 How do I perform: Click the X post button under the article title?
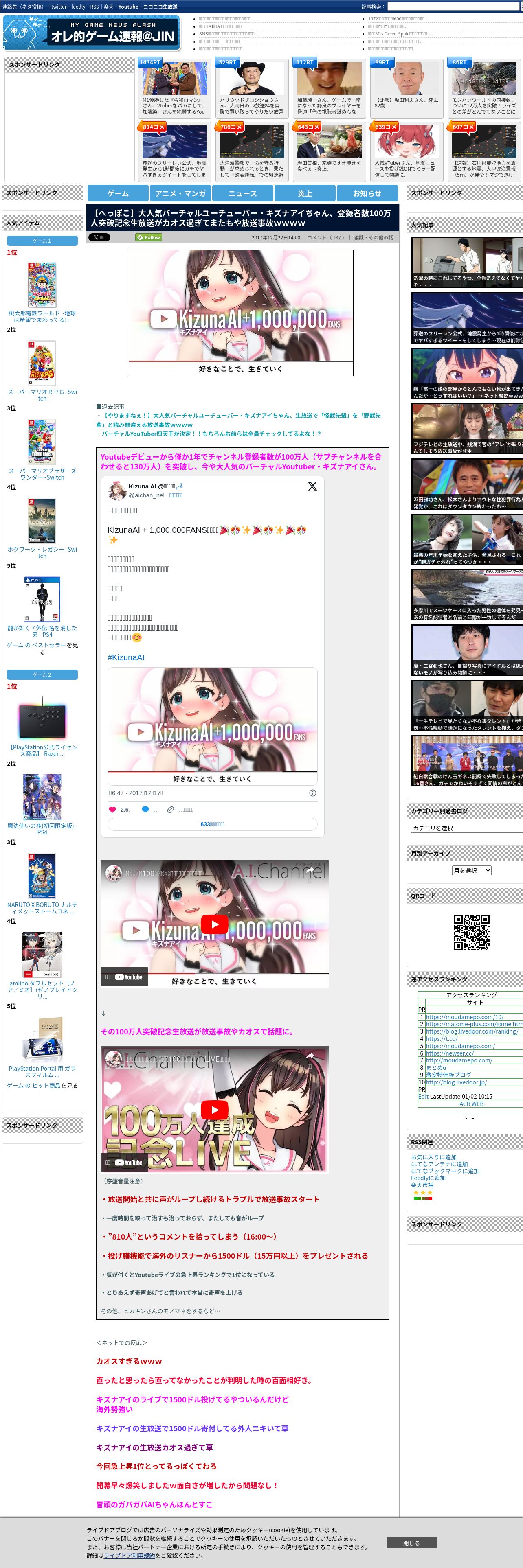point(99,237)
